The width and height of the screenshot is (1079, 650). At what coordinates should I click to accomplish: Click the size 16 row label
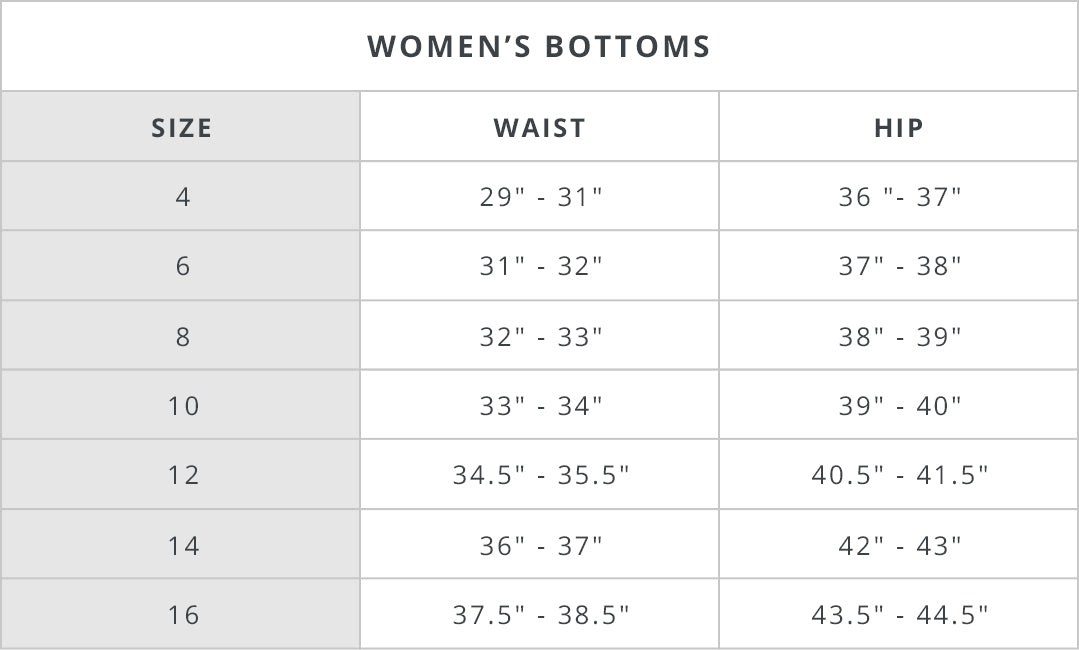[184, 615]
